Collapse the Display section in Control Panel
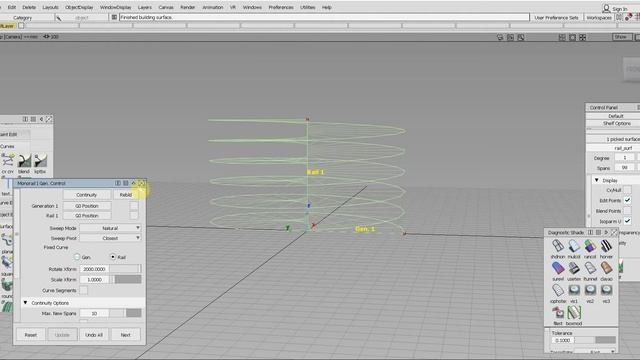 click(x=597, y=180)
